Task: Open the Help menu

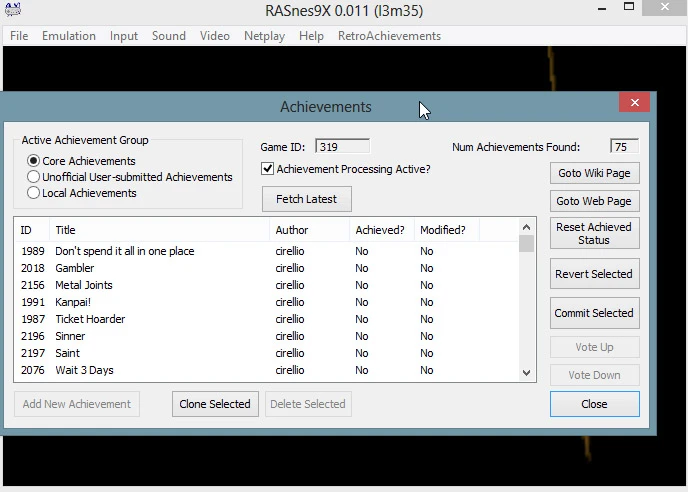Action: [x=311, y=36]
